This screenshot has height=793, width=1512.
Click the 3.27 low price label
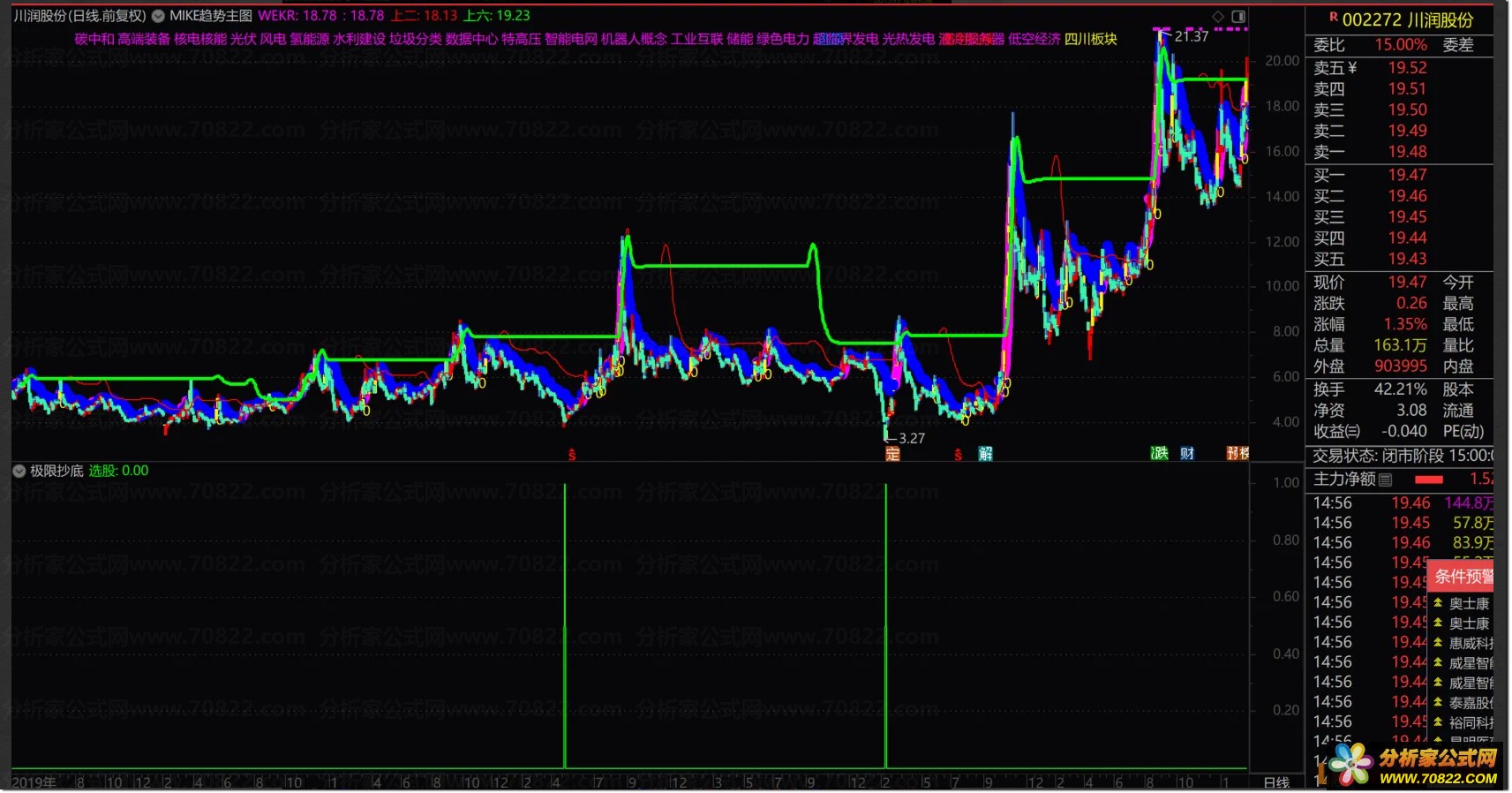[x=912, y=438]
